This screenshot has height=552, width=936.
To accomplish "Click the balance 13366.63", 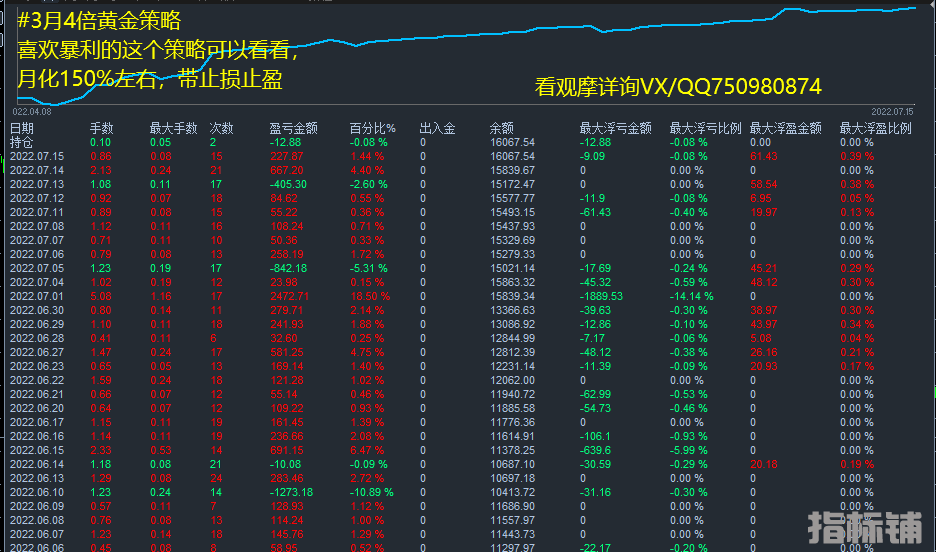I will coord(512,310).
